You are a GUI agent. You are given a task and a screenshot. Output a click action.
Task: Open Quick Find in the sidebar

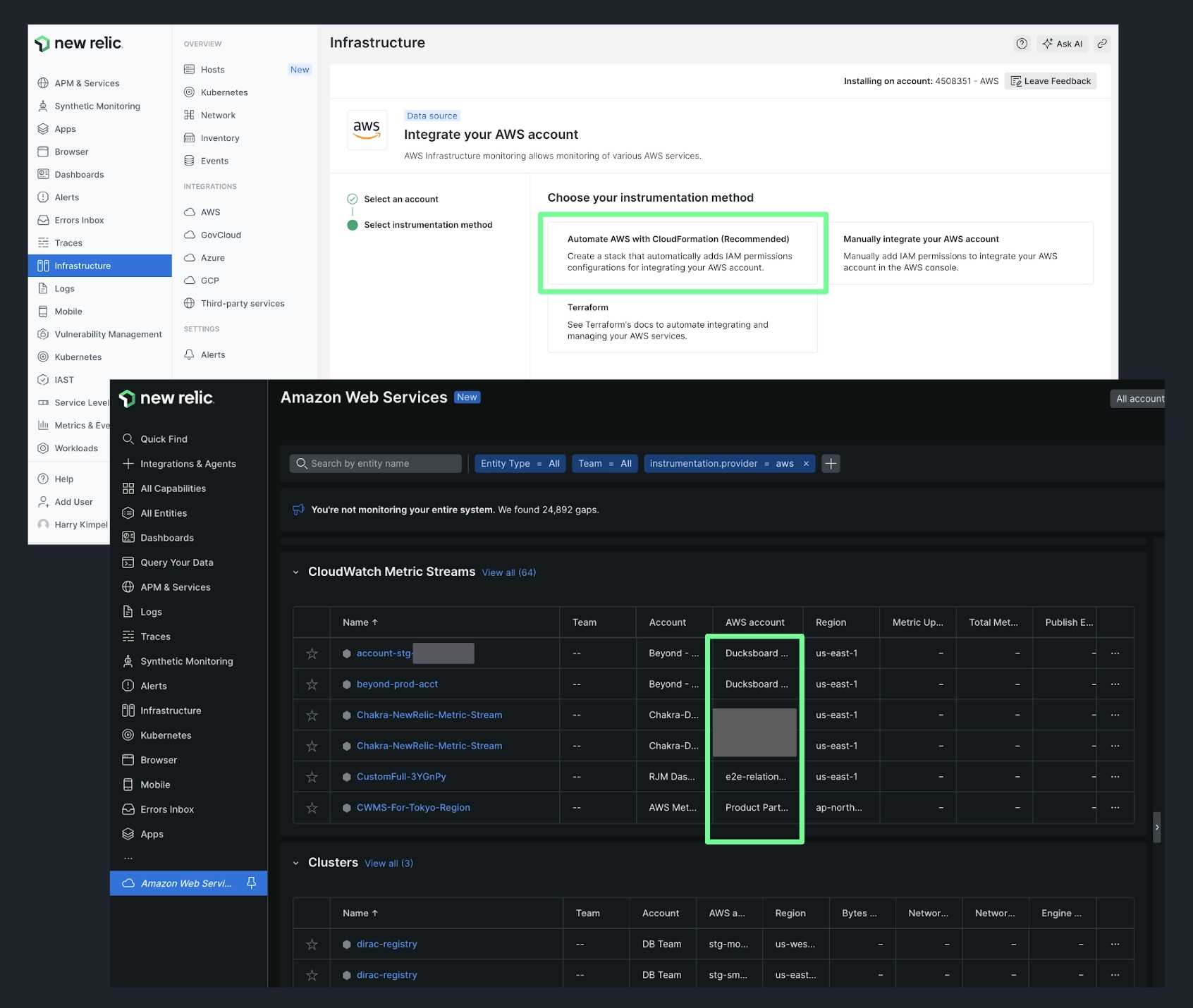[x=163, y=438]
